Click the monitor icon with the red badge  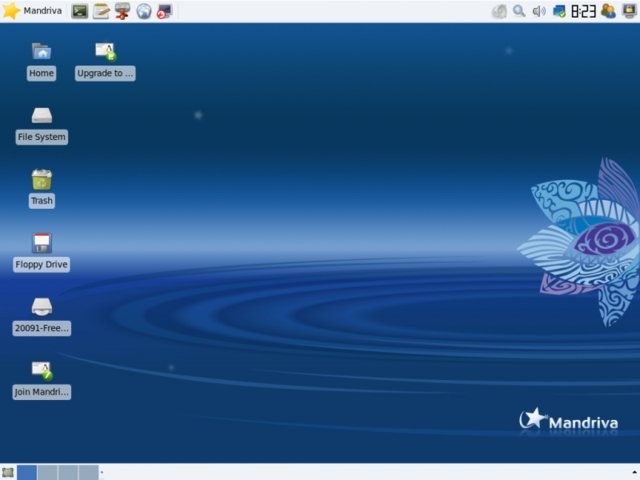coord(165,11)
